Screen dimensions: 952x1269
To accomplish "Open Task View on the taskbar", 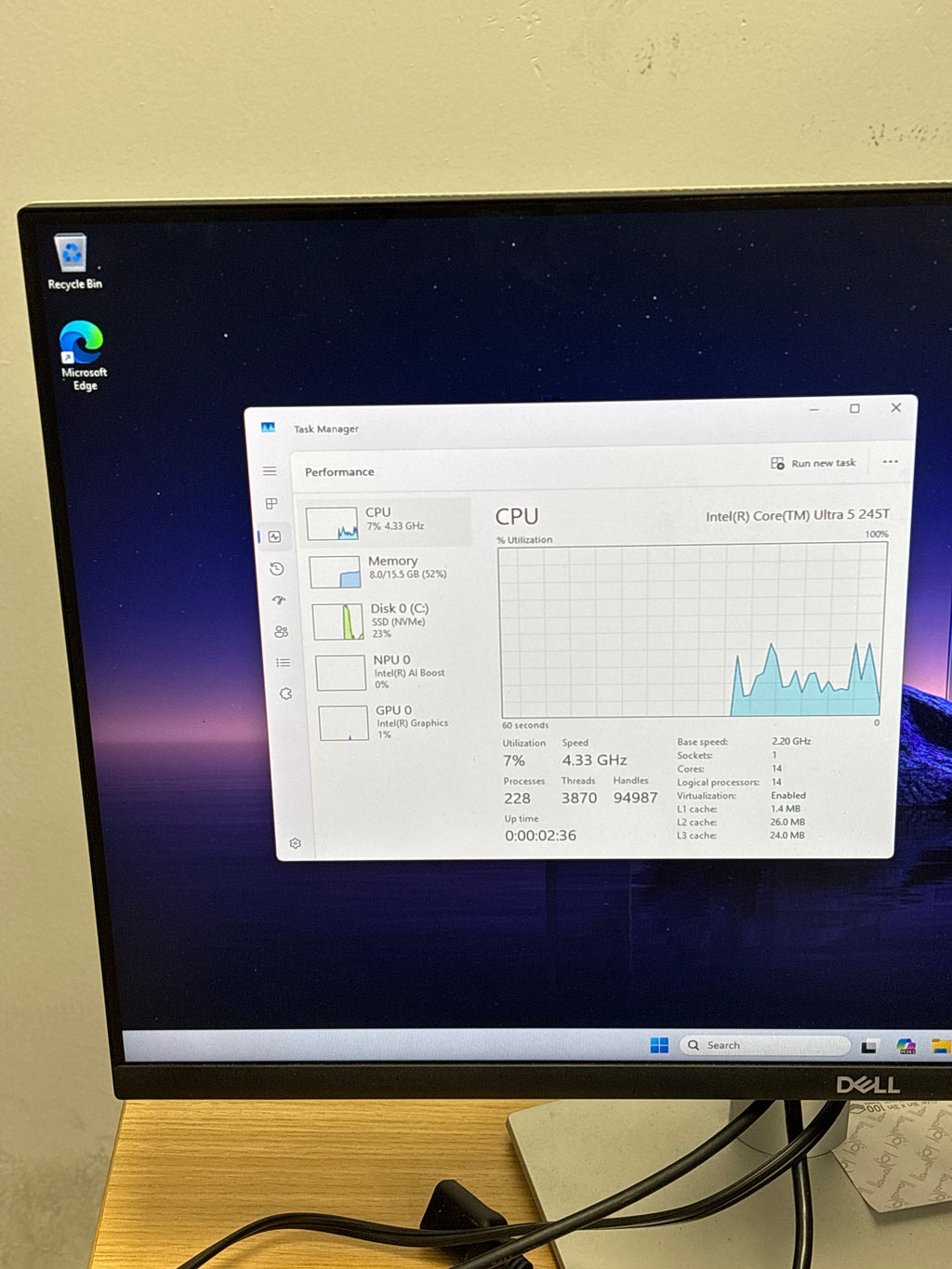I will click(x=869, y=1047).
